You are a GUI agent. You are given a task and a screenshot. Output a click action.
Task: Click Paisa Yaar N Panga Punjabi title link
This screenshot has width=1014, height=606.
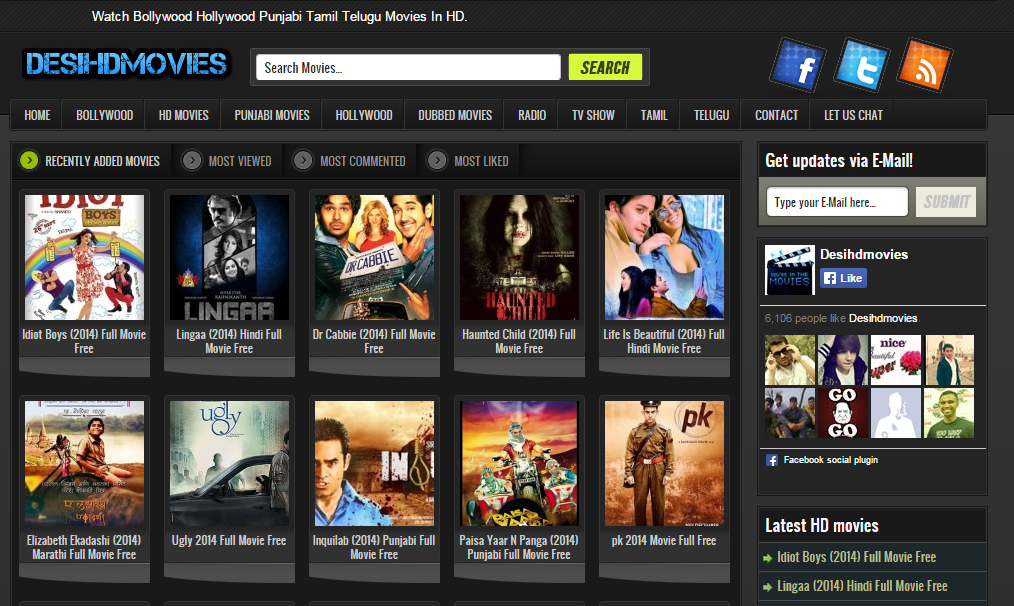click(x=519, y=547)
